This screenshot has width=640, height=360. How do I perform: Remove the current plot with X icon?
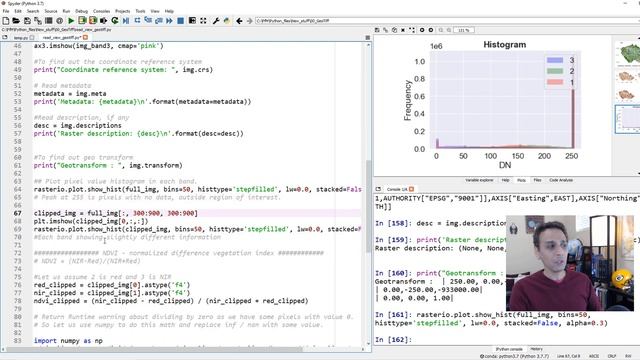[x=403, y=30]
